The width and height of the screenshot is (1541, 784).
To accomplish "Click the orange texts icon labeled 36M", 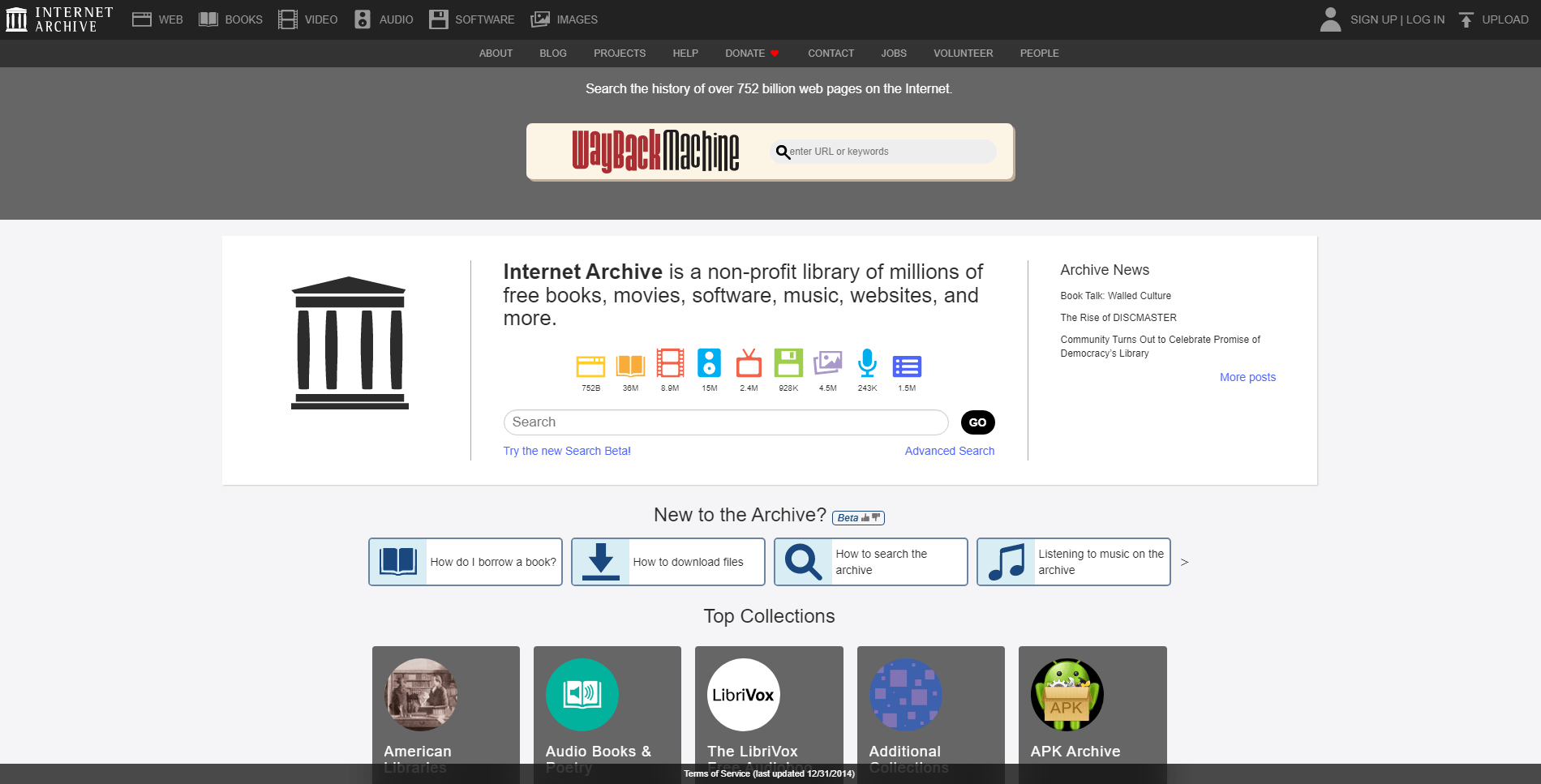I will pyautogui.click(x=630, y=366).
